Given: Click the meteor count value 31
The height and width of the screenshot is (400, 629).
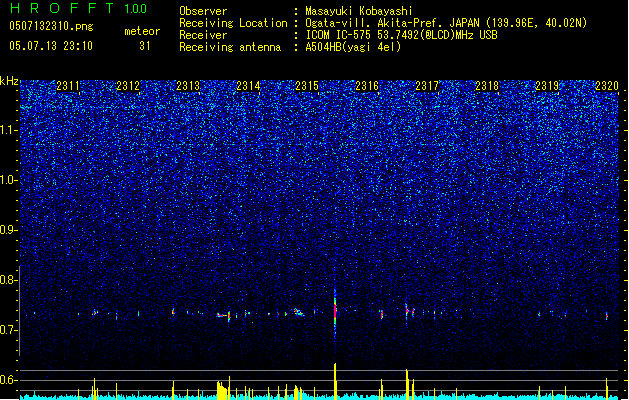Looking at the screenshot, I should (x=145, y=46).
